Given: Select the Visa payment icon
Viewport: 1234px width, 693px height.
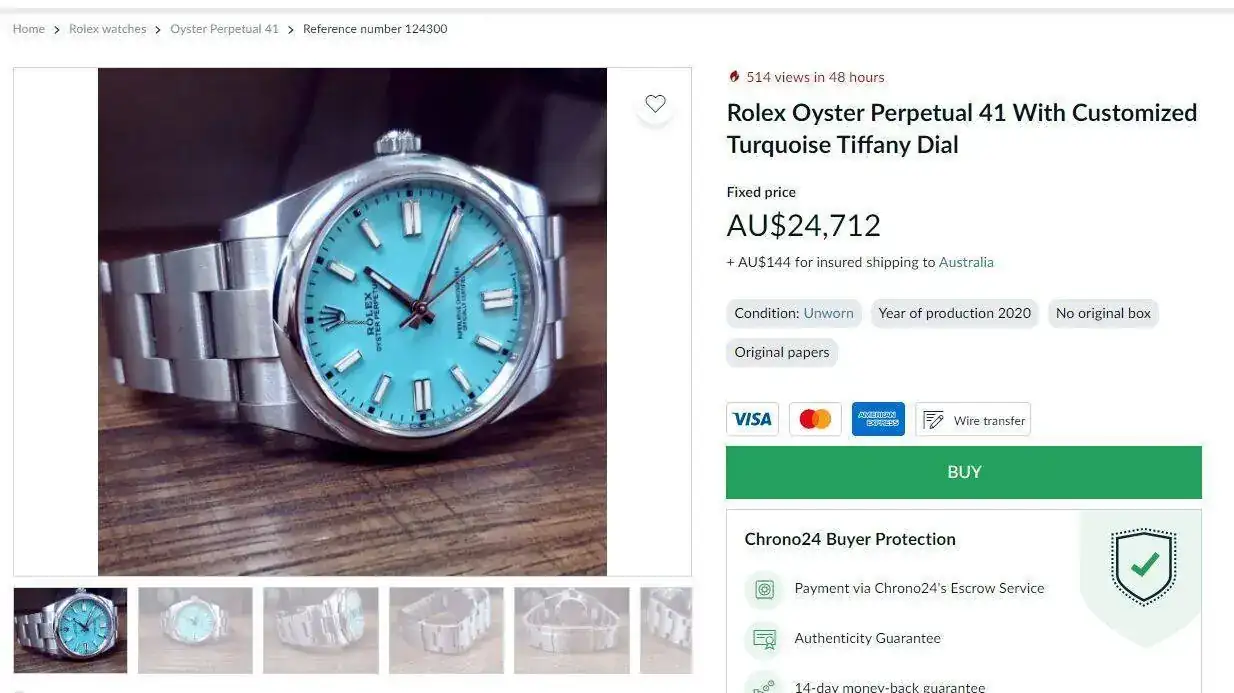Looking at the screenshot, I should tap(752, 419).
